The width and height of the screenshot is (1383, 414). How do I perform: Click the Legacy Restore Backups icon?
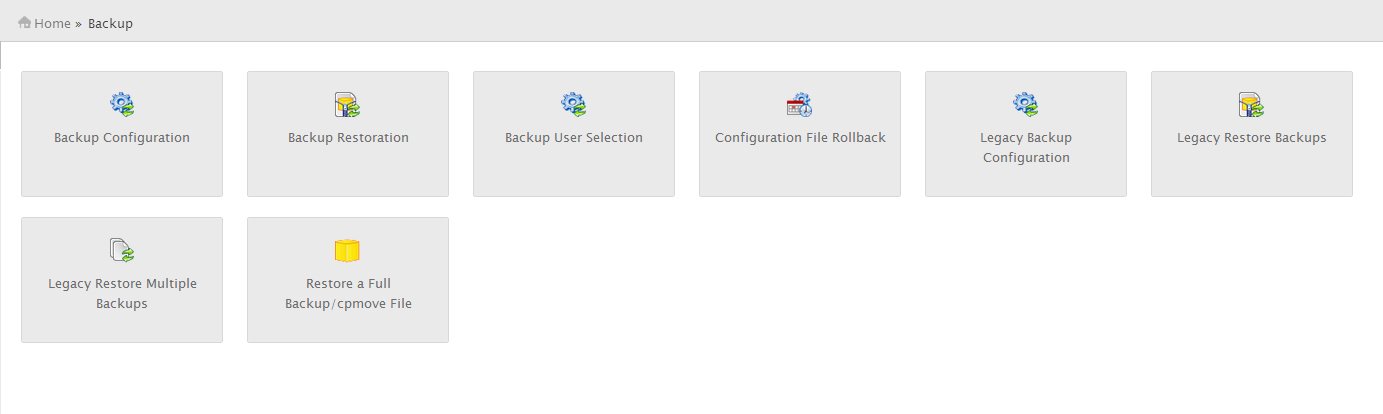click(x=1251, y=104)
